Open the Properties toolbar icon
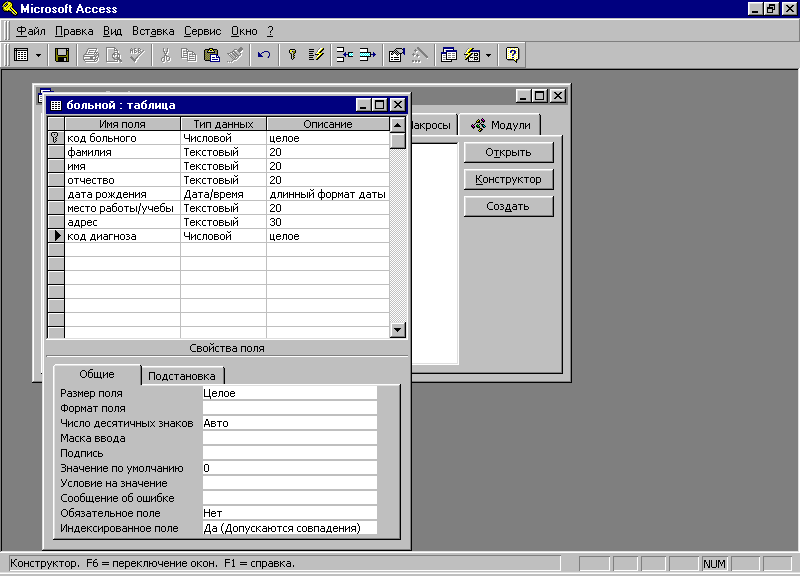 (396, 55)
